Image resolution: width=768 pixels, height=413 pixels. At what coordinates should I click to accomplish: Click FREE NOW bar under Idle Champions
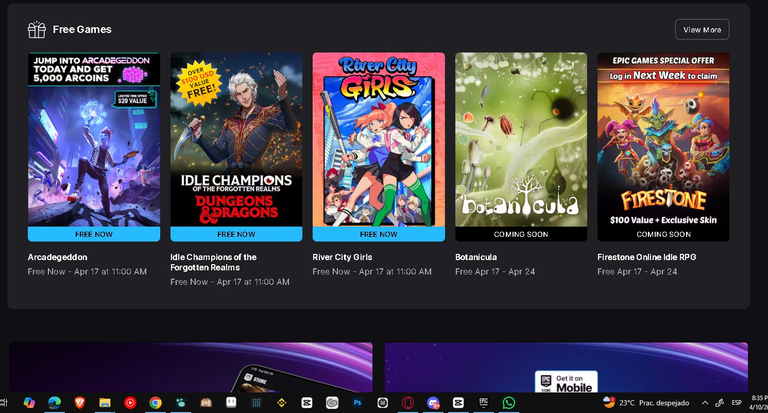coord(236,234)
